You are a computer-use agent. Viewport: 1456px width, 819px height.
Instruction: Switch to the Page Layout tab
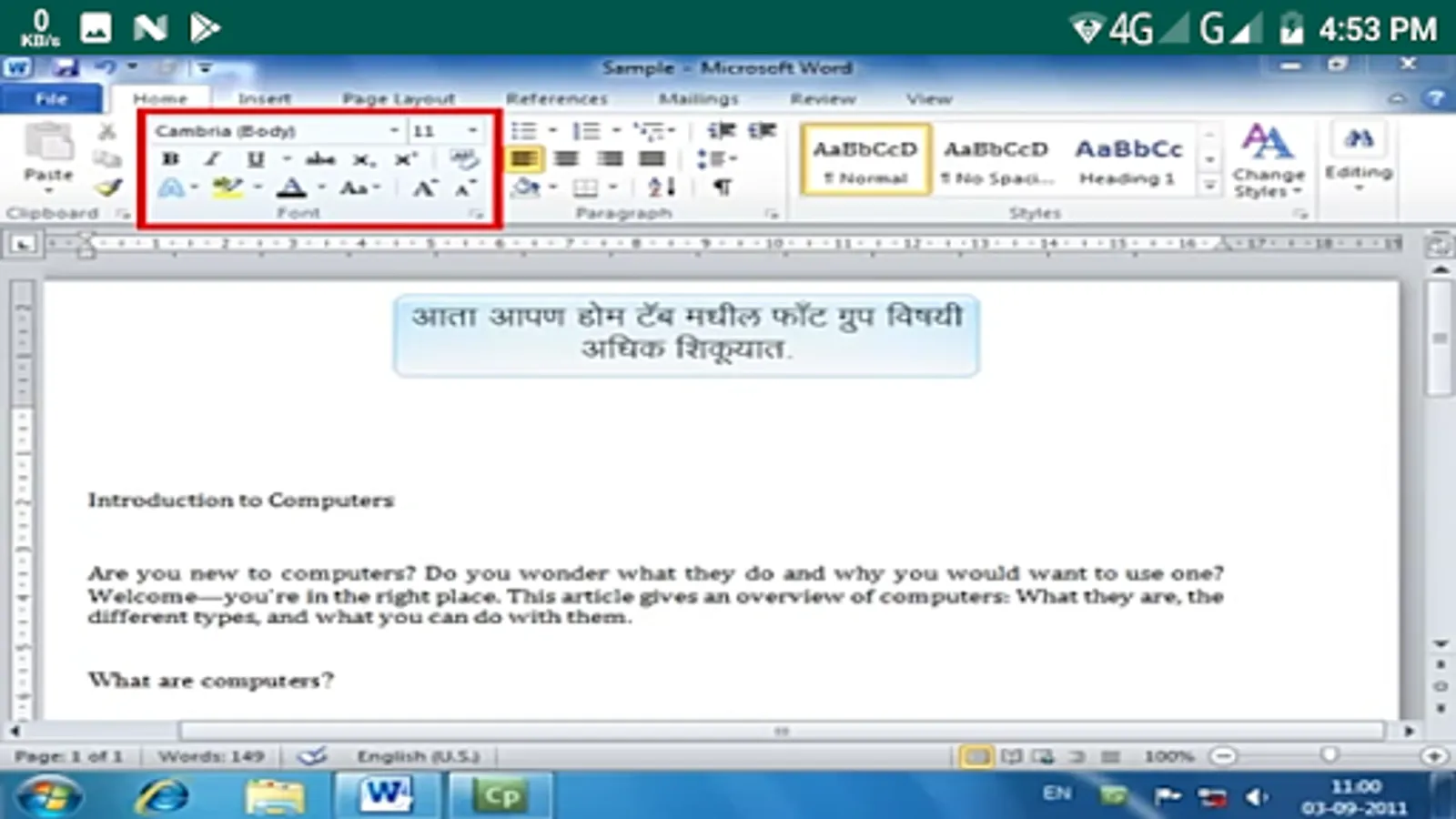(x=399, y=98)
